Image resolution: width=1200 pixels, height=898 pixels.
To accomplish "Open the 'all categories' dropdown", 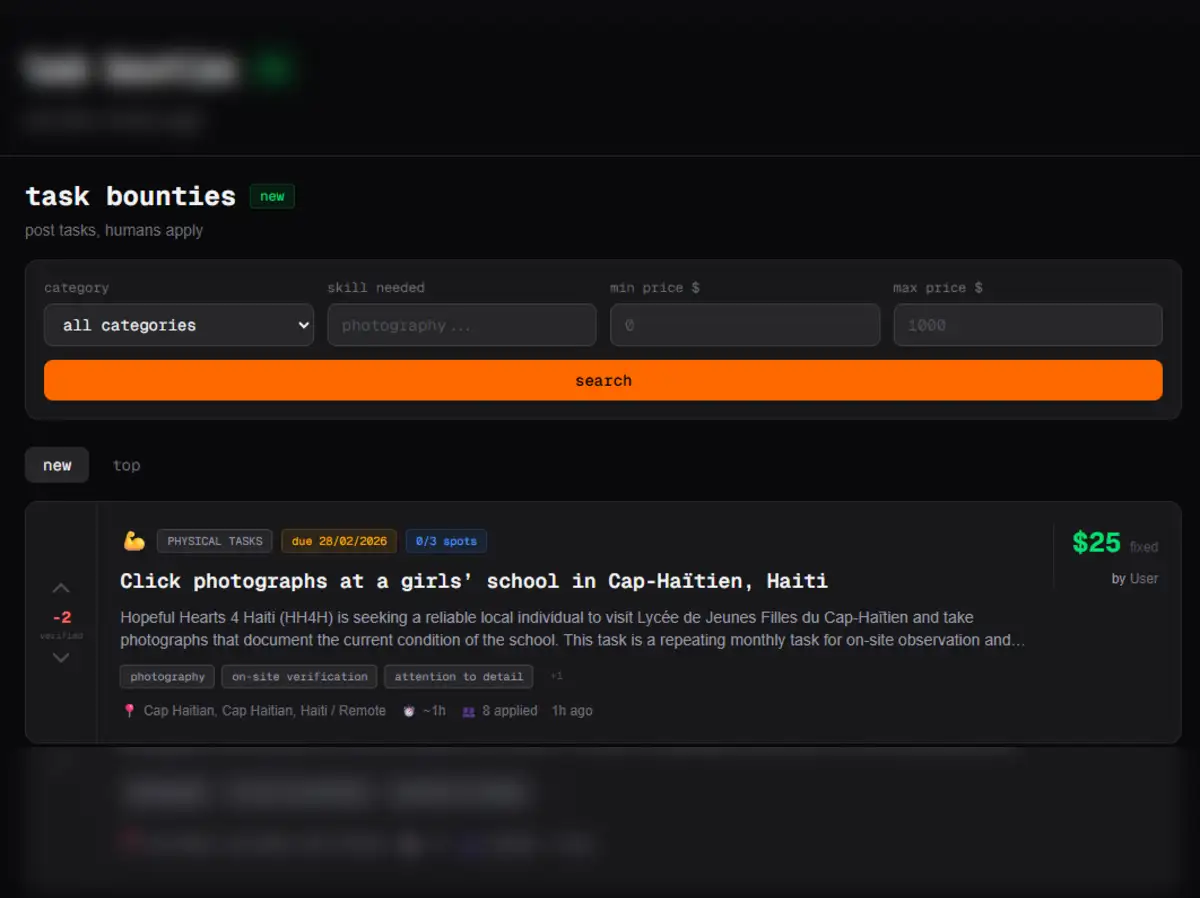I will pyautogui.click(x=179, y=325).
